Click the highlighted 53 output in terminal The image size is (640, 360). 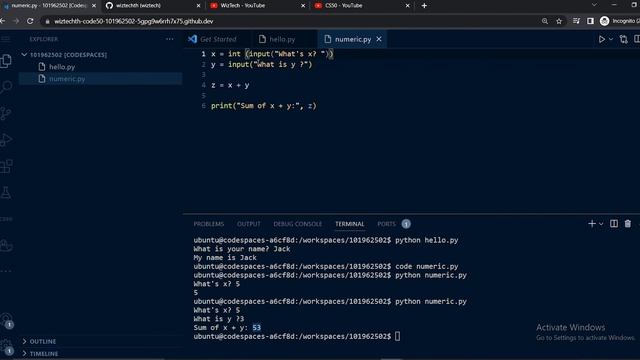(256, 328)
